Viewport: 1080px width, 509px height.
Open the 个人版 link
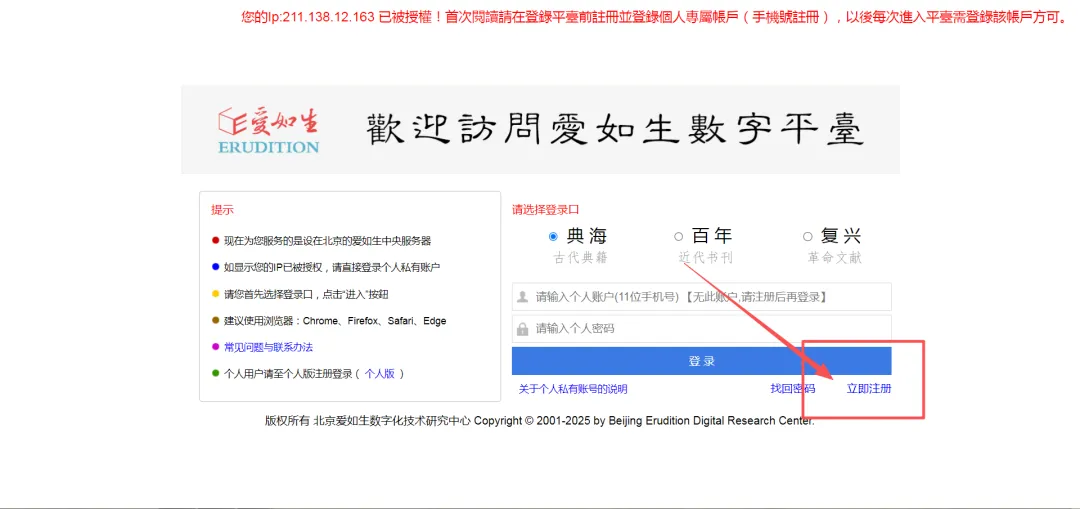pos(380,373)
